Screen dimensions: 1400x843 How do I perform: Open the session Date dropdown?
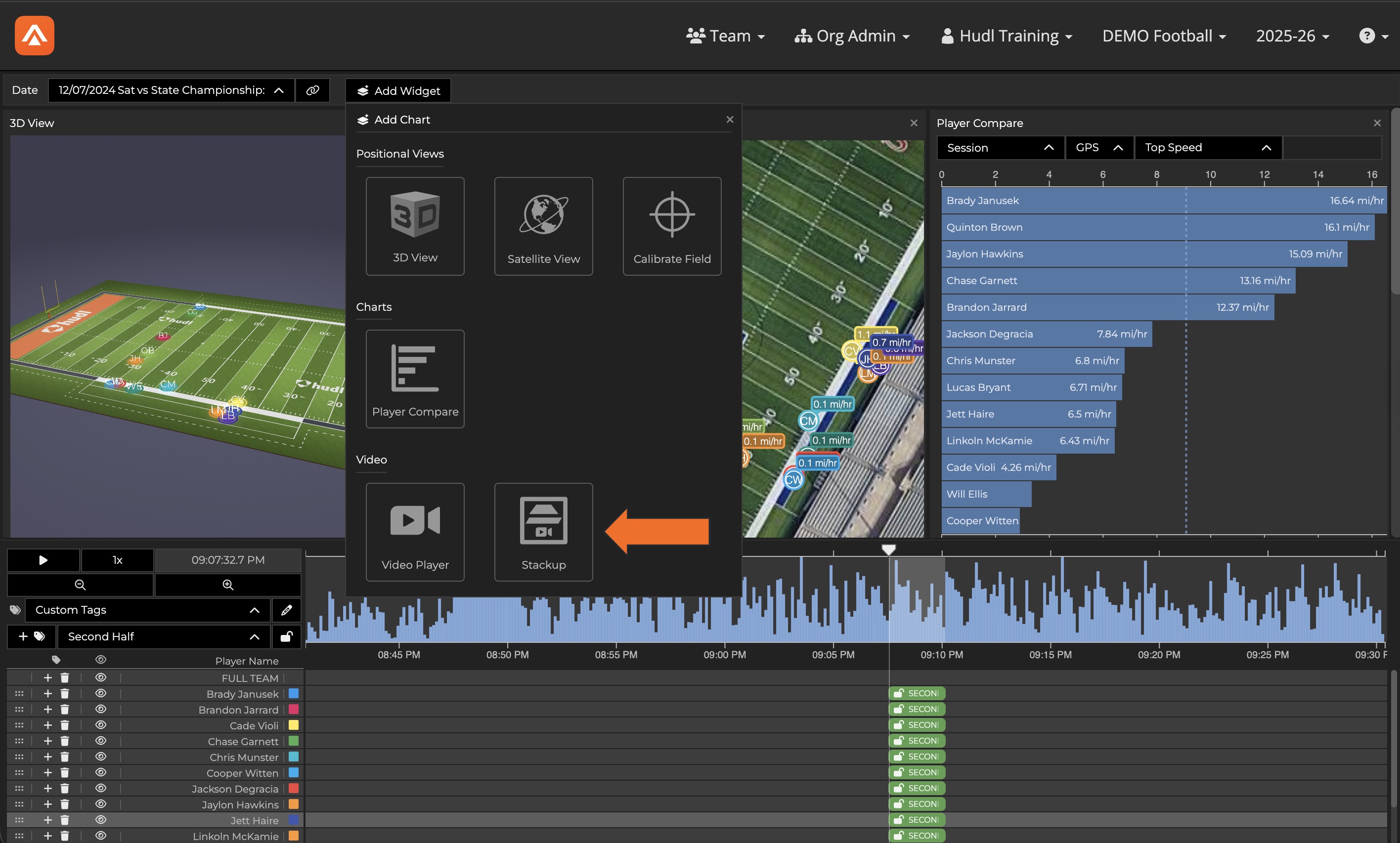171,90
